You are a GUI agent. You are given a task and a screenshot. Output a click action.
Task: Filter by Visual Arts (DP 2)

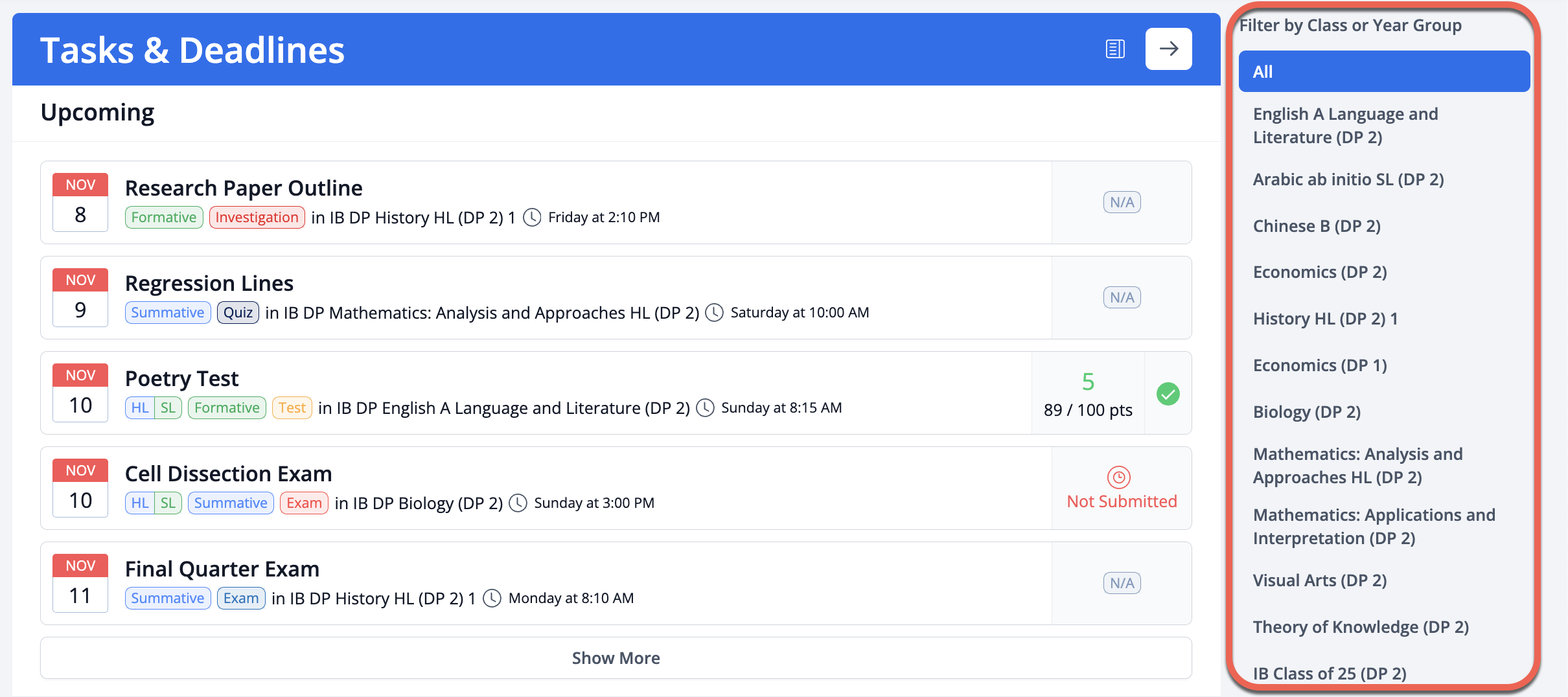(1319, 580)
